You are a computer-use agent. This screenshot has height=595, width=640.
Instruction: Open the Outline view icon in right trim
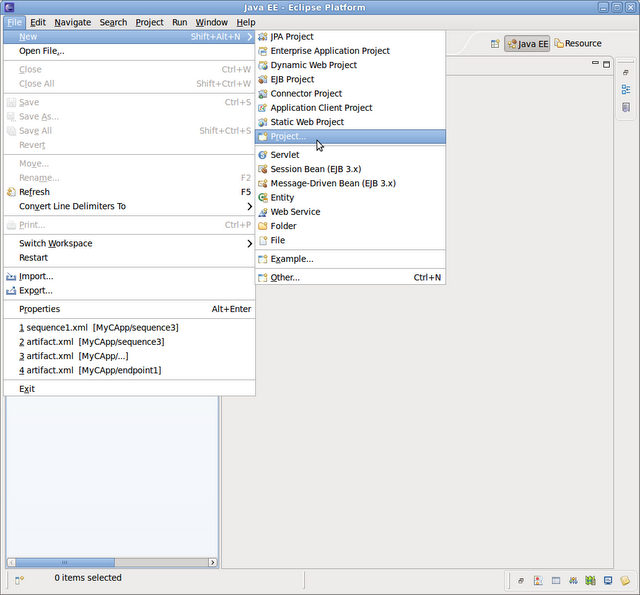click(x=626, y=89)
